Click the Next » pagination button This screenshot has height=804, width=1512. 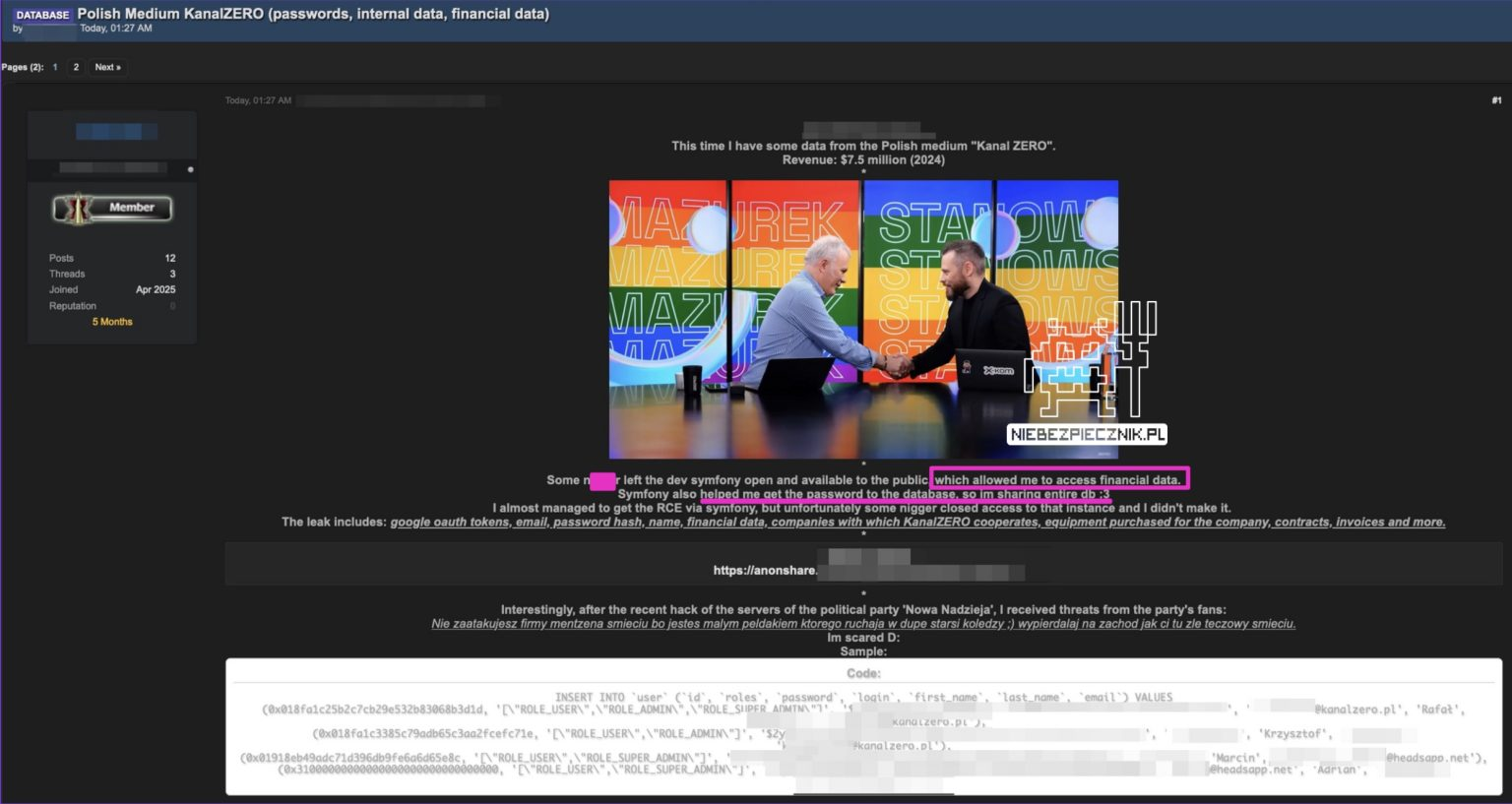click(x=107, y=67)
